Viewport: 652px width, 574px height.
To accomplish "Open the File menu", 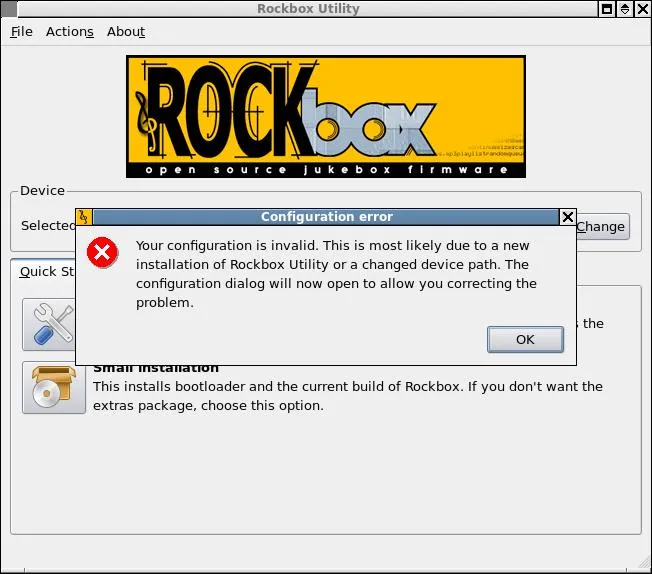I will pyautogui.click(x=22, y=32).
